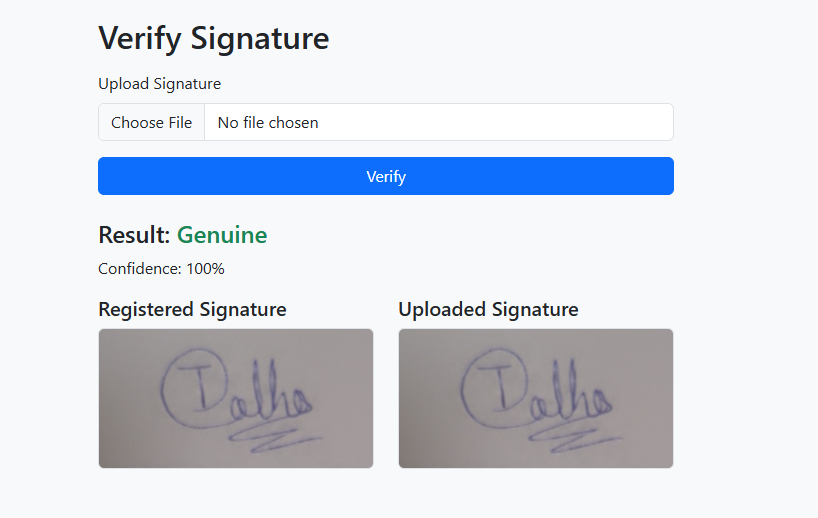Click the circled T in registered signature
818x518 pixels.
point(195,388)
